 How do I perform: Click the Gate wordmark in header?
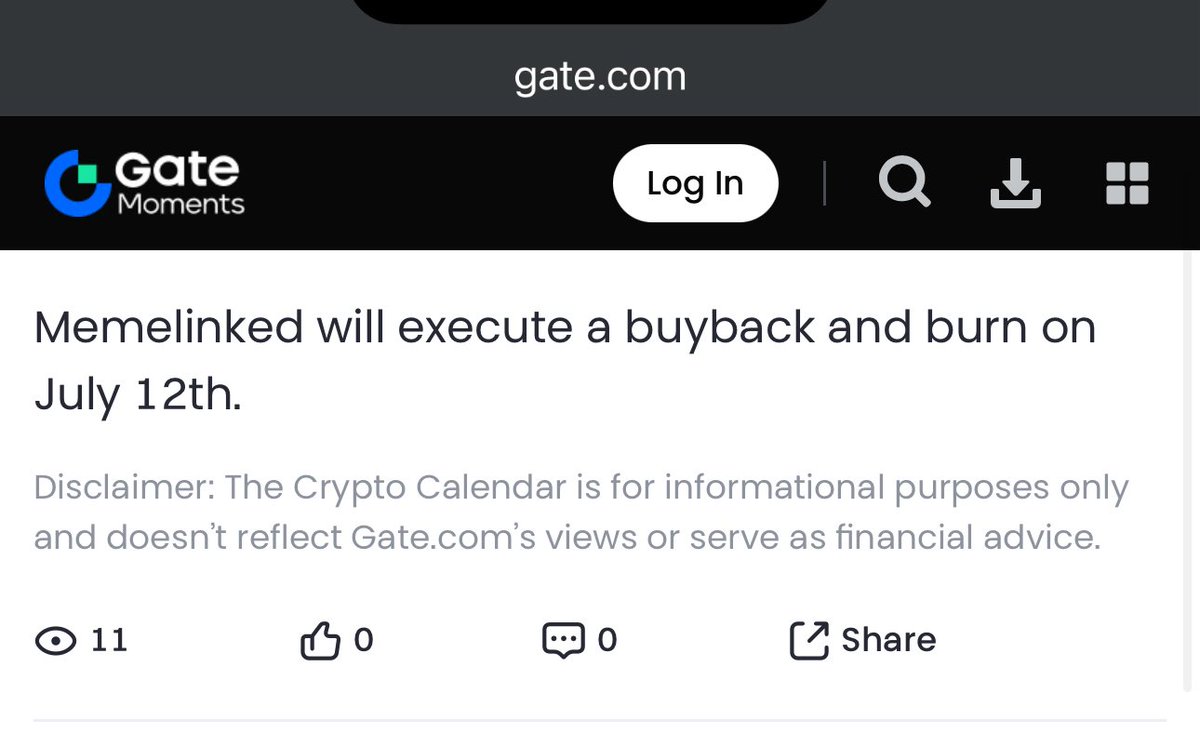[x=177, y=169]
